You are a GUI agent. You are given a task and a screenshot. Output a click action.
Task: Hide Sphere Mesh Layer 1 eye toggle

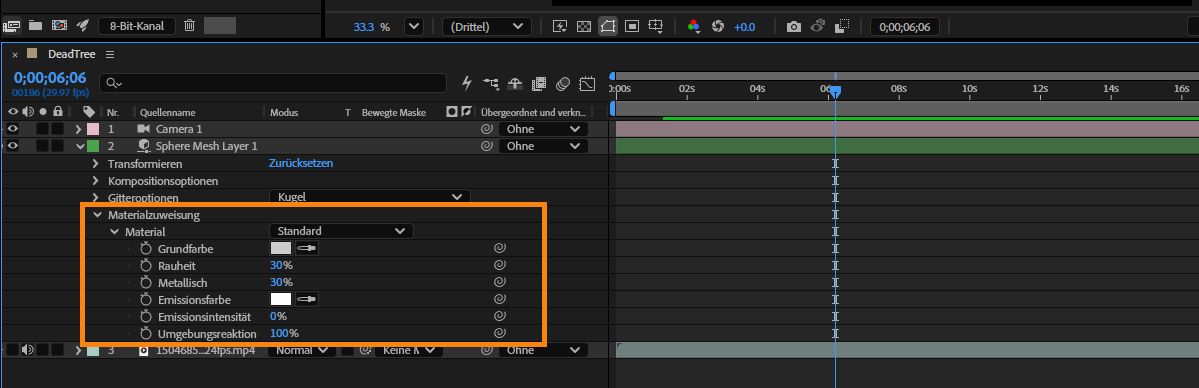point(13,145)
